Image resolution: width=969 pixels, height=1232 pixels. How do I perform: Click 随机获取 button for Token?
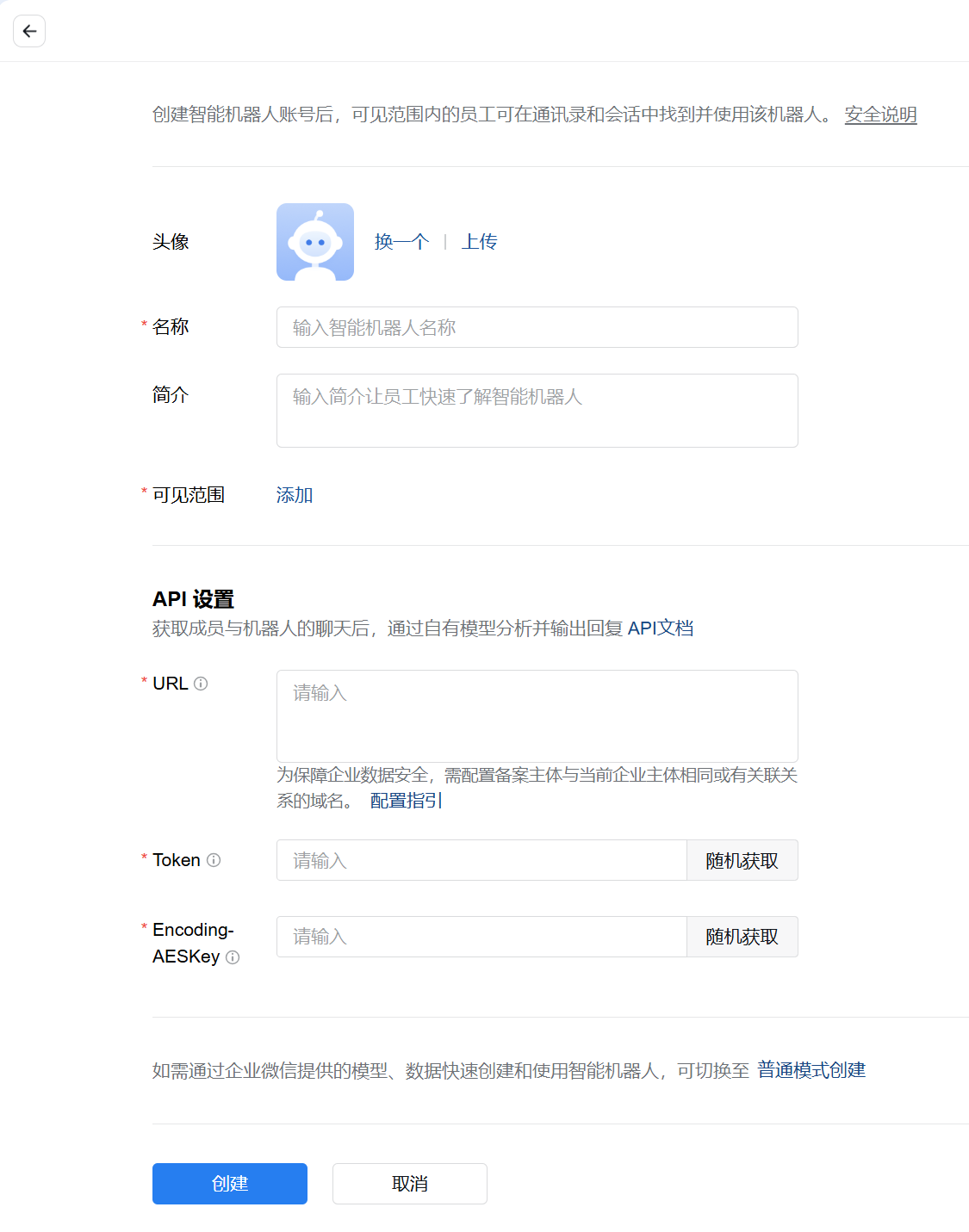742,860
